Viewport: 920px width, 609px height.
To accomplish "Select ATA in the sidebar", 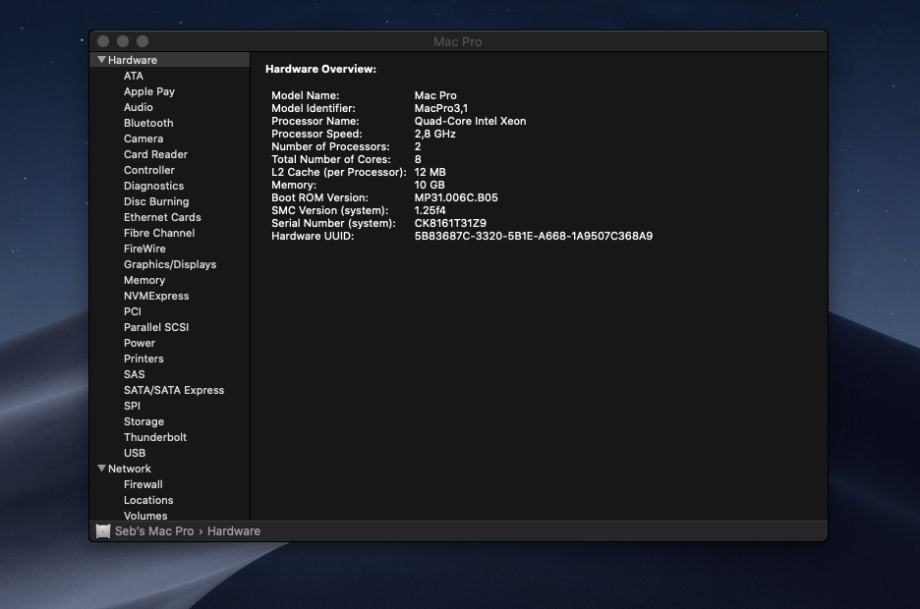I will 133,76.
